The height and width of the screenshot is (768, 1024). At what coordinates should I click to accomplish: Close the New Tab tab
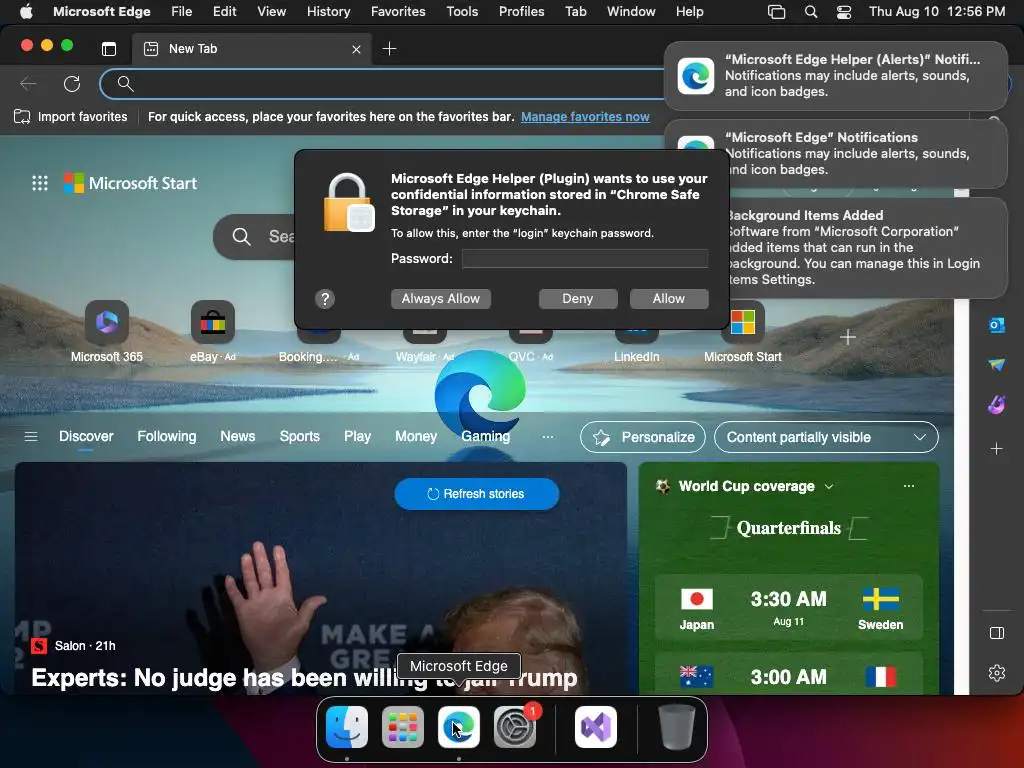356,49
